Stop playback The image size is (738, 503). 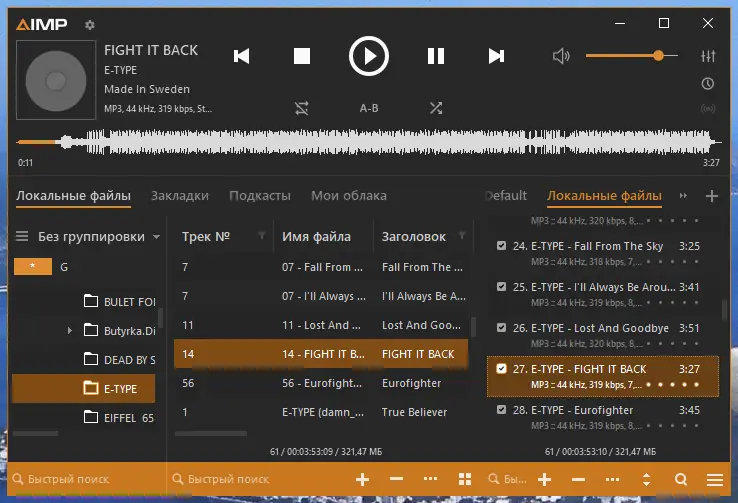coord(302,56)
